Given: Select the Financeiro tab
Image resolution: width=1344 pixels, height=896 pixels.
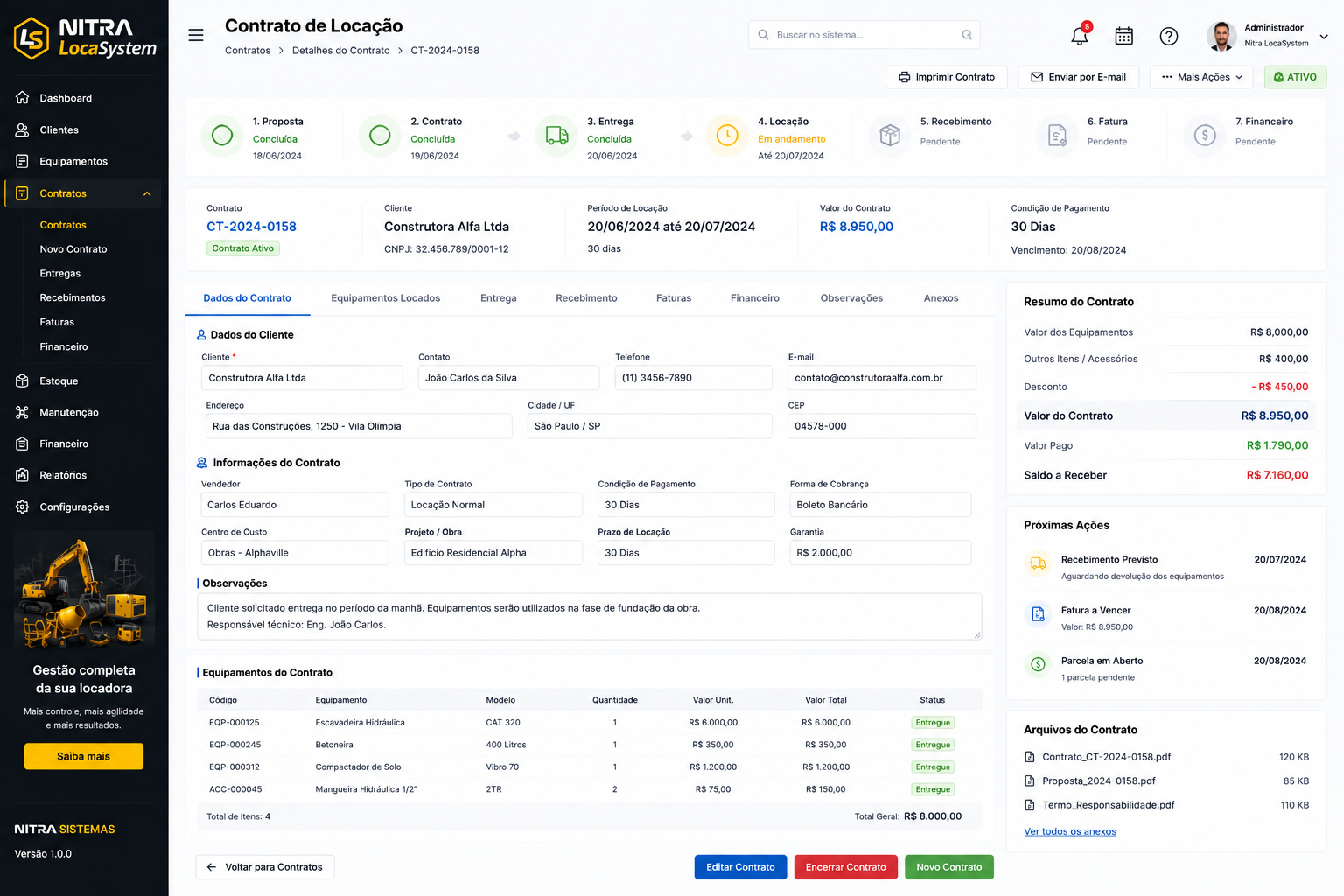Looking at the screenshot, I should pos(754,298).
